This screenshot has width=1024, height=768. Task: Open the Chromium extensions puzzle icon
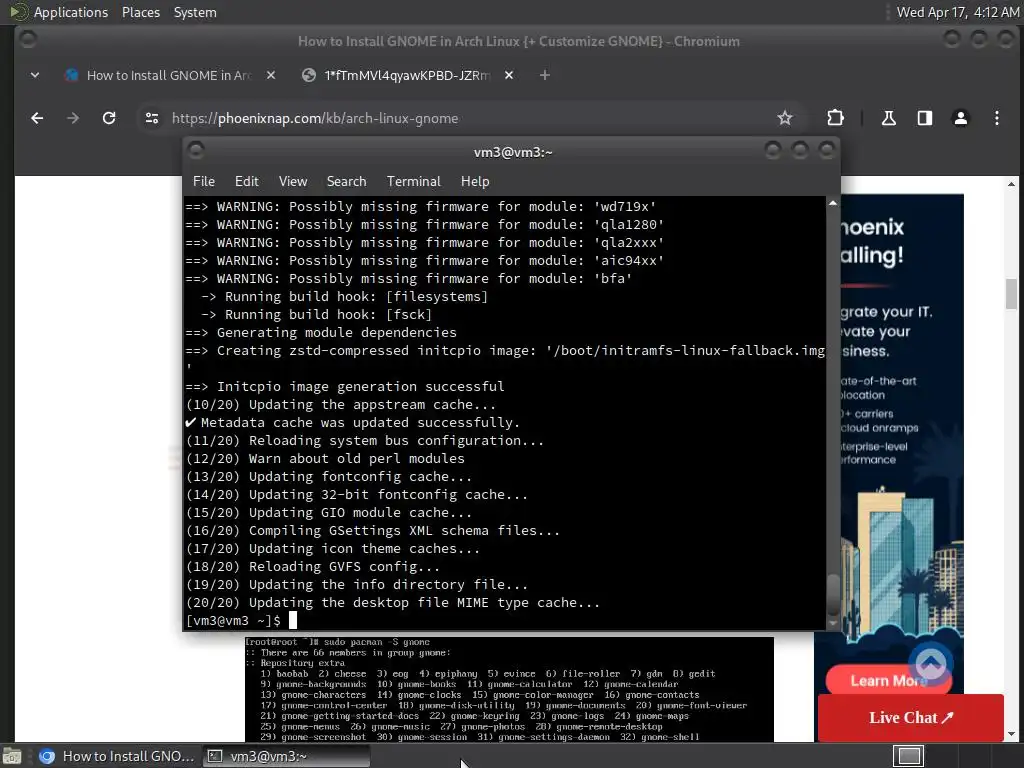pos(835,118)
